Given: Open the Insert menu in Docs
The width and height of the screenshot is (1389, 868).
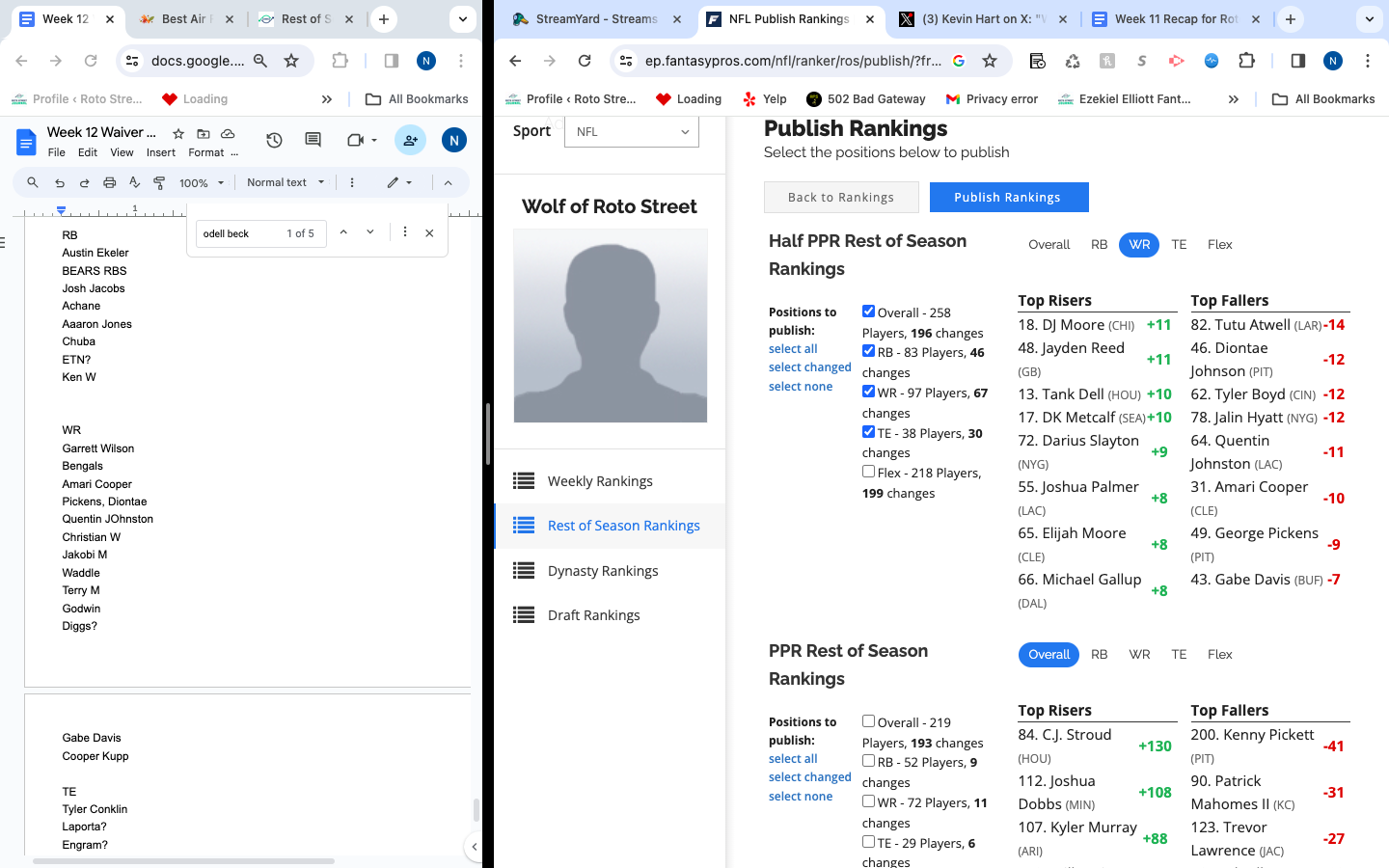Looking at the screenshot, I should pyautogui.click(x=161, y=152).
